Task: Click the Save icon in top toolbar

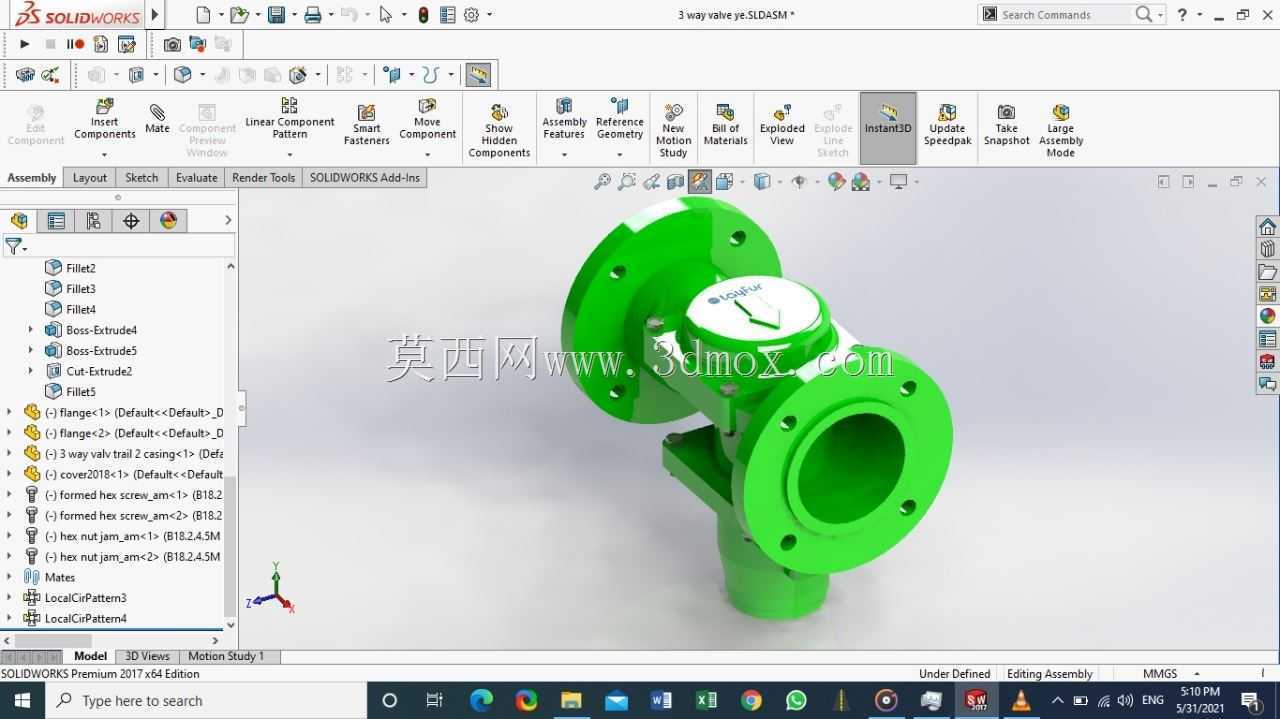Action: tap(277, 15)
